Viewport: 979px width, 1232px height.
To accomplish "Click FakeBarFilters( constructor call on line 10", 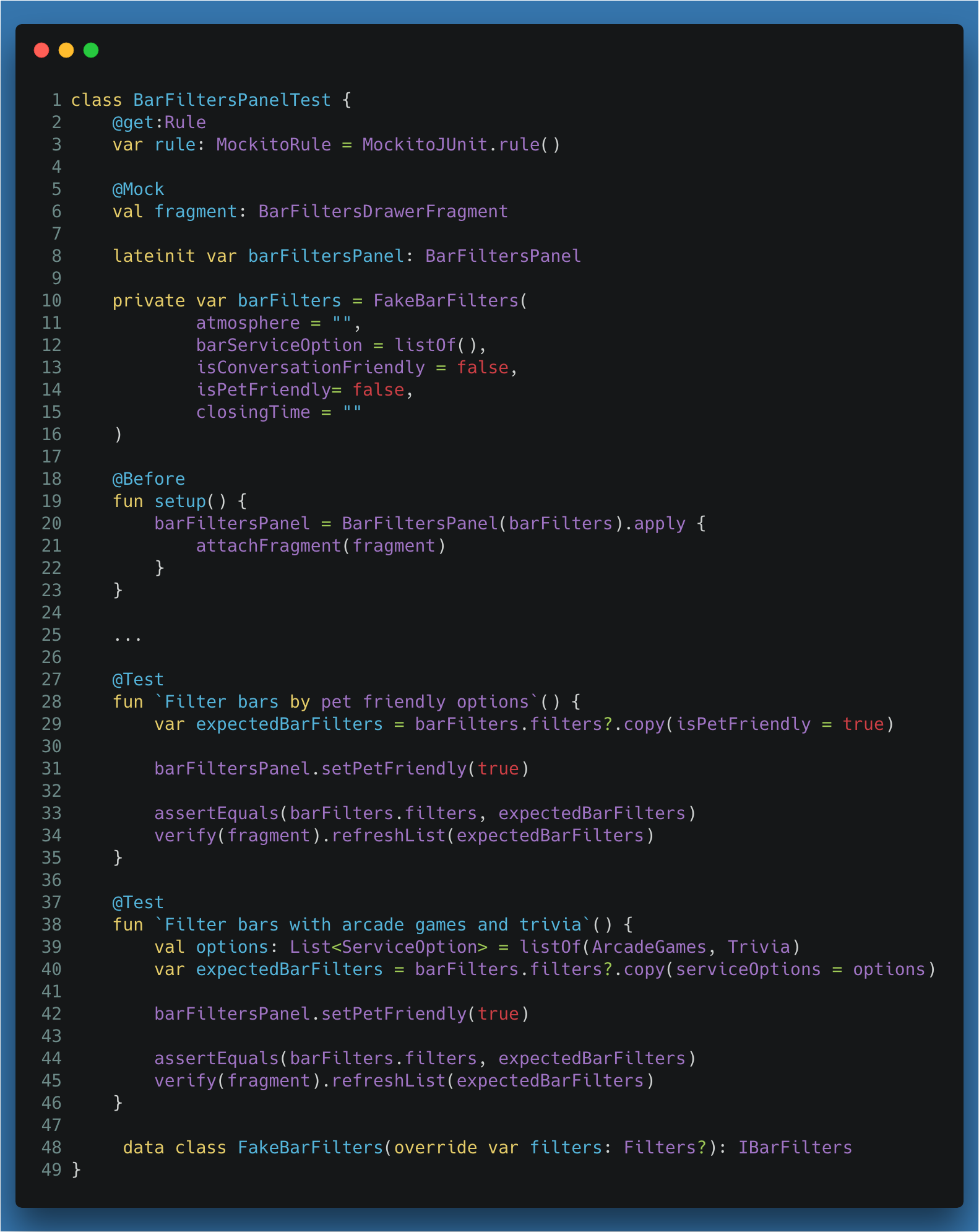I will point(451,301).
